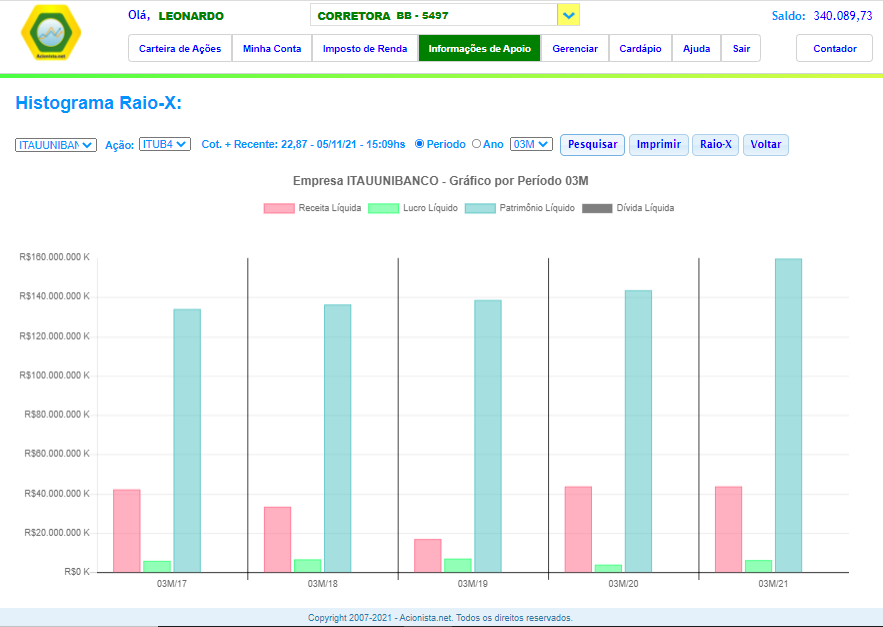
Task: Click the Receita Líquida bar for 03M/20
Action: point(578,530)
